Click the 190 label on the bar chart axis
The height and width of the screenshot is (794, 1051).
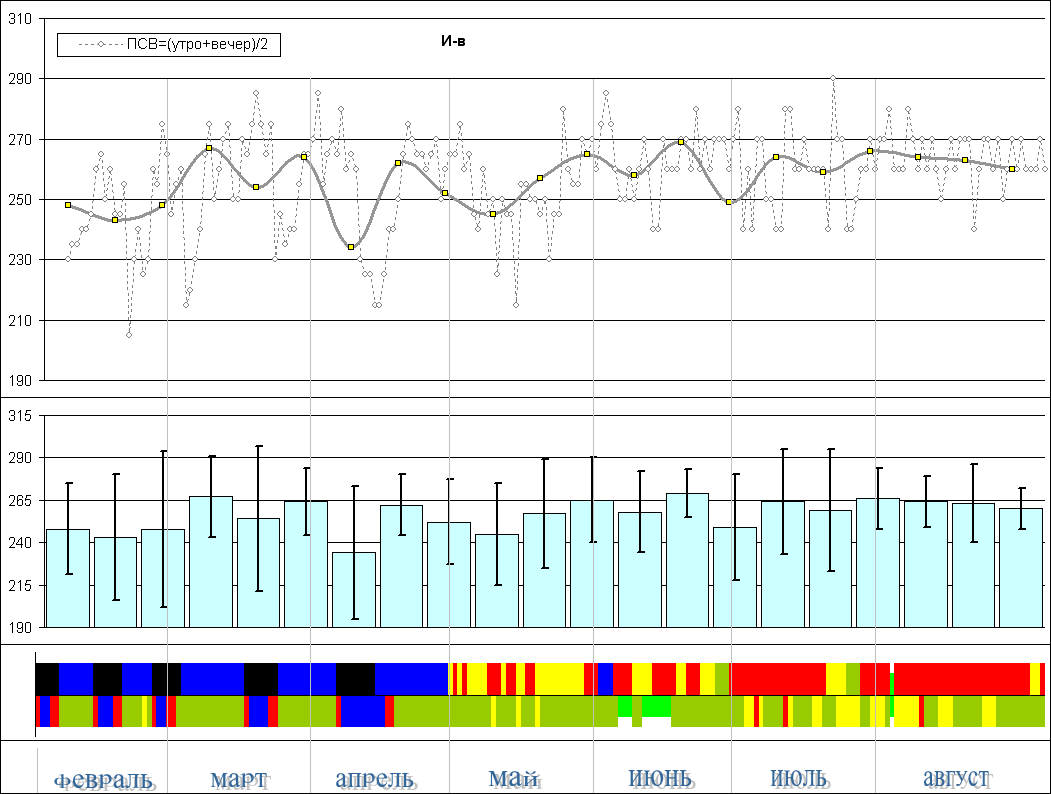coord(20,628)
